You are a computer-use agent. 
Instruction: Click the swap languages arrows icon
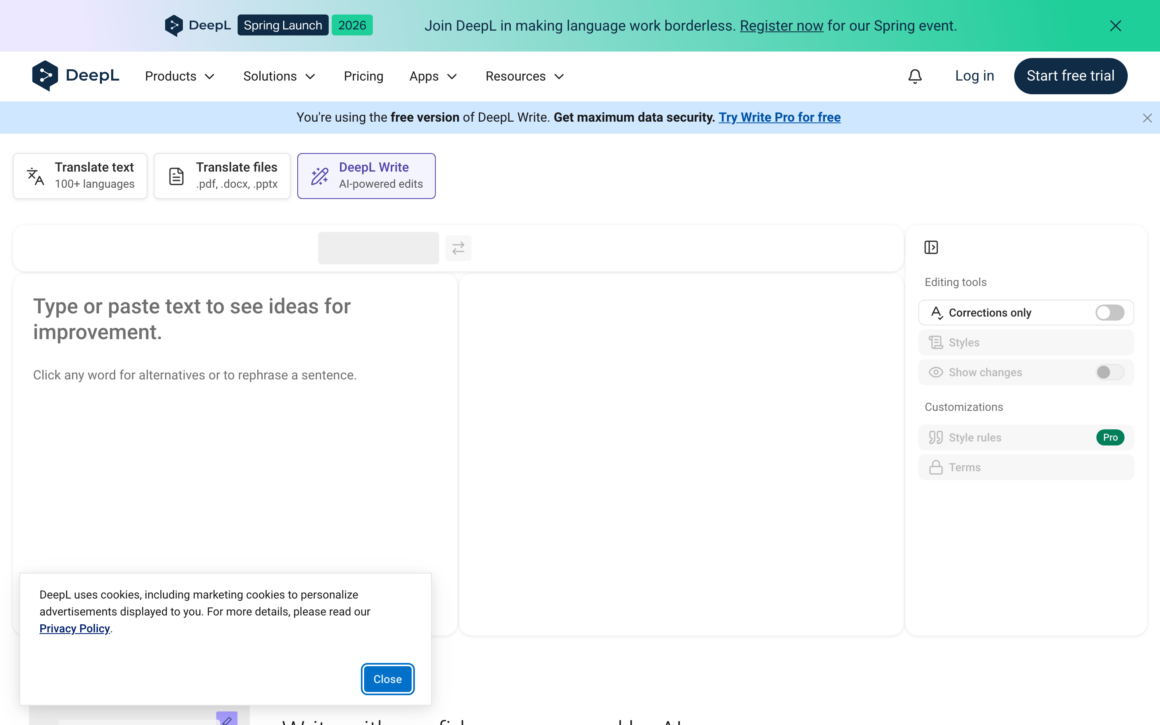click(x=458, y=248)
